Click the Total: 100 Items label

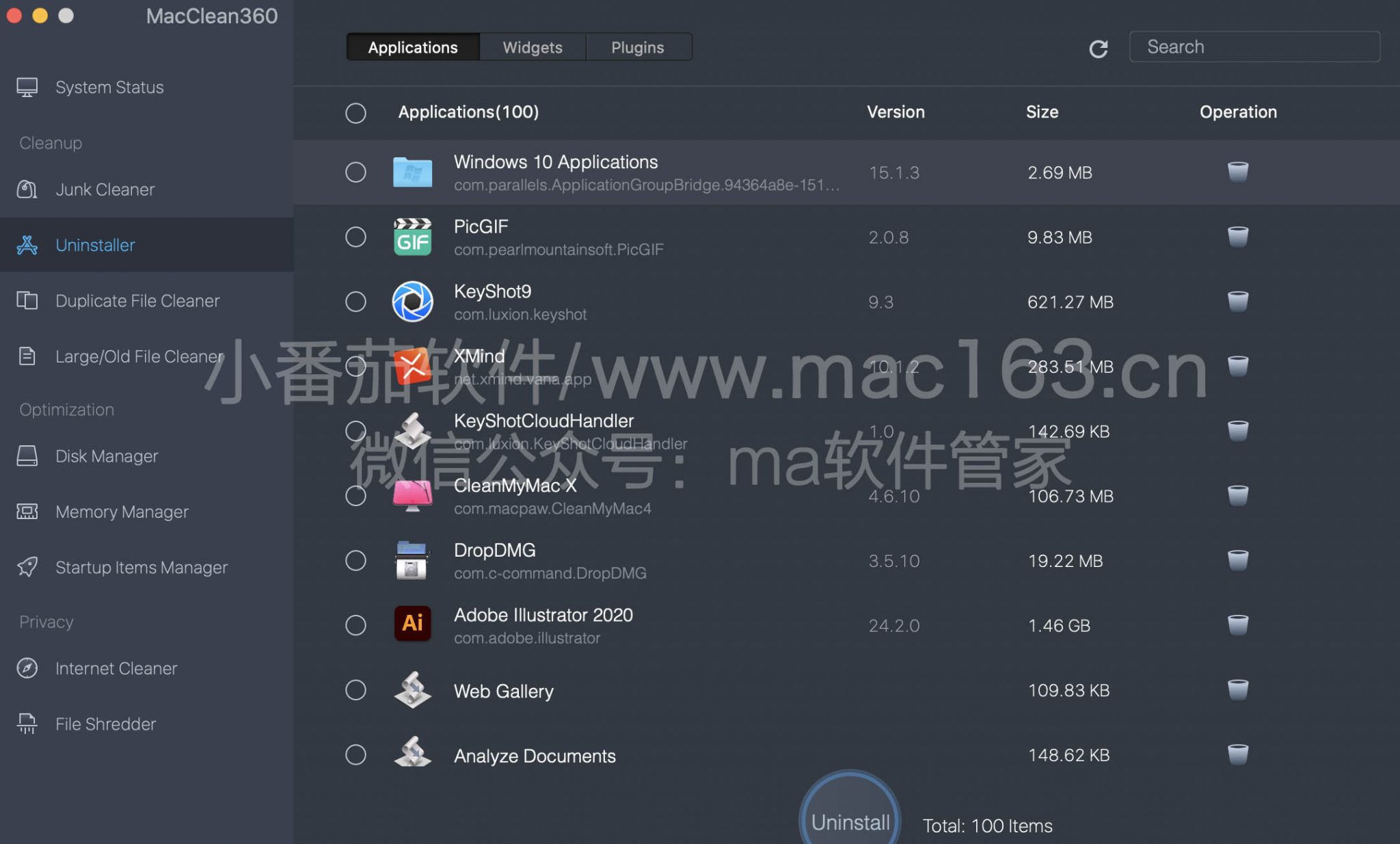coord(987,826)
